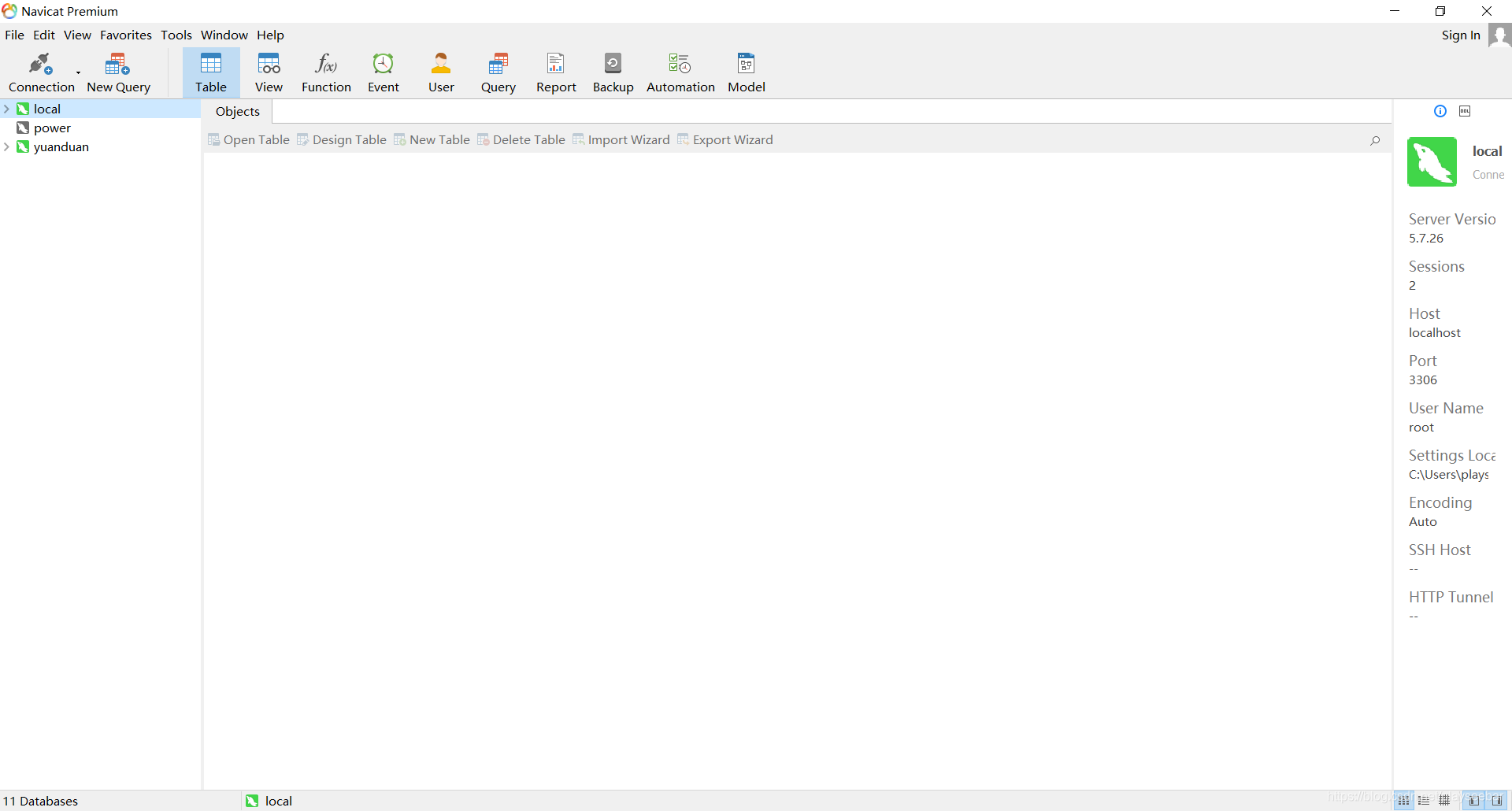The height and width of the screenshot is (811, 1512).
Task: Click the '11 Databases' status text
Action: click(40, 801)
